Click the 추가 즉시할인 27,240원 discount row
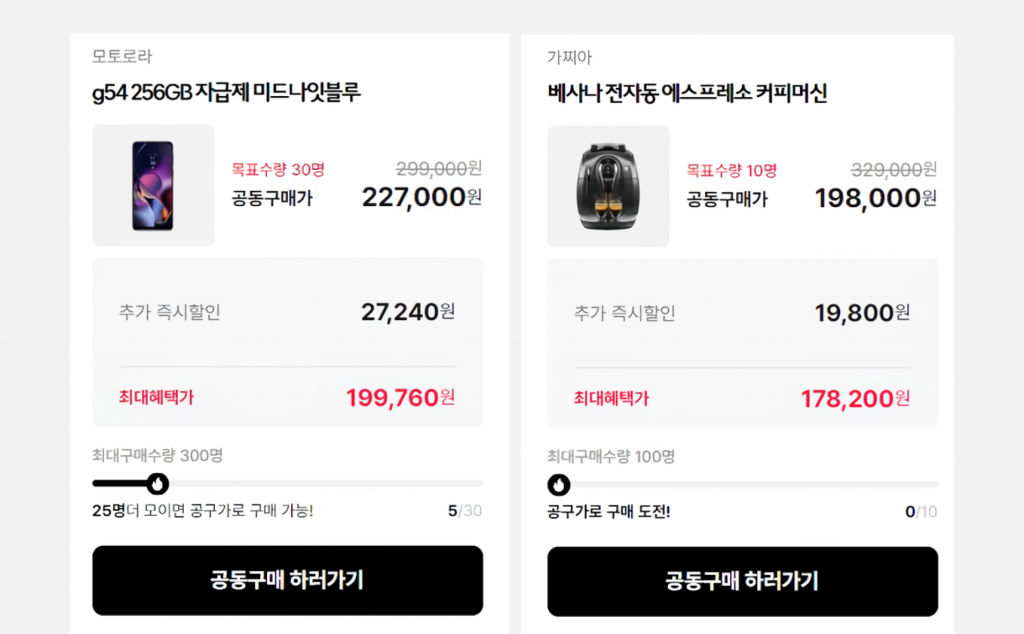The height and width of the screenshot is (634, 1024). coord(288,312)
